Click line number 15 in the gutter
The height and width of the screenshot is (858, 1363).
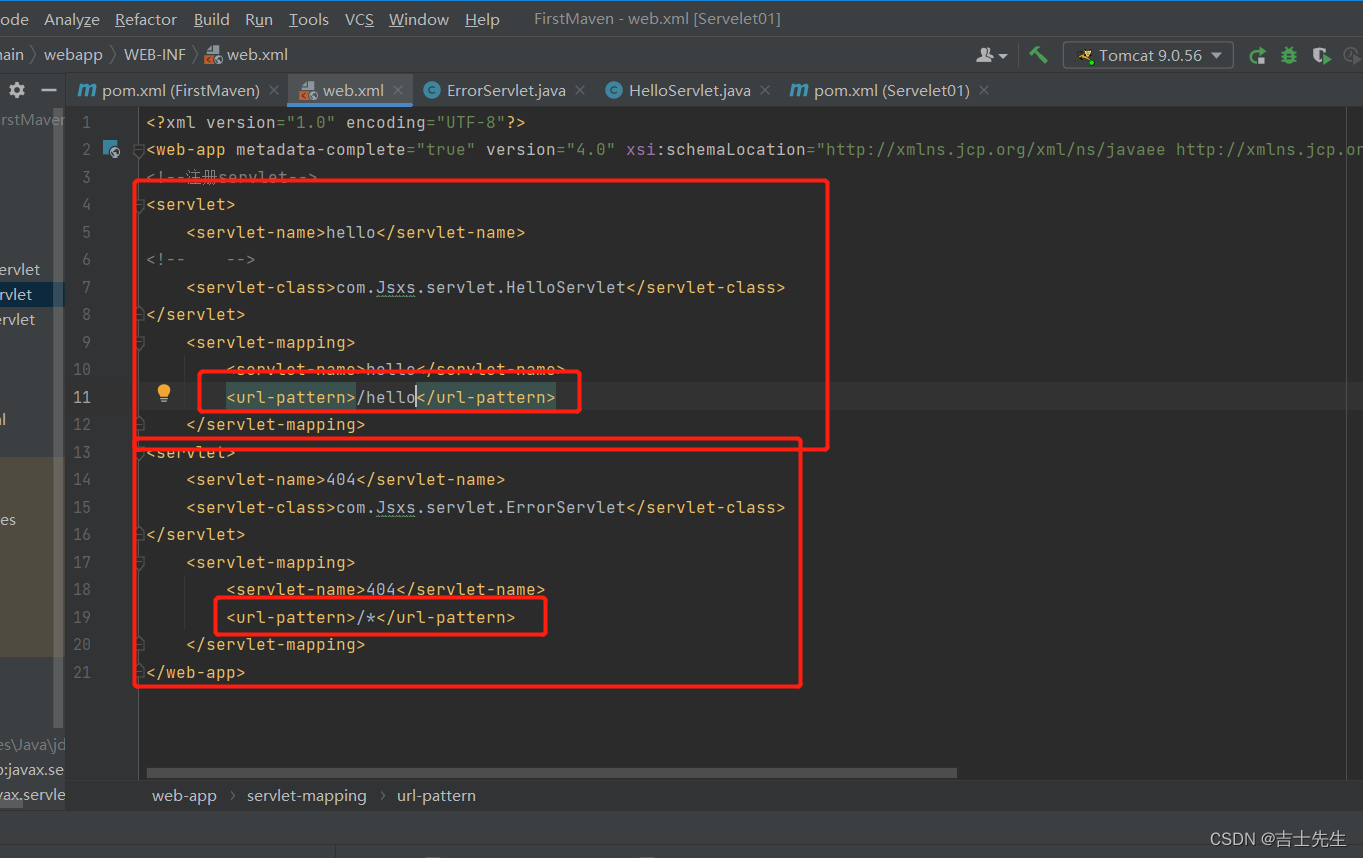pos(82,507)
